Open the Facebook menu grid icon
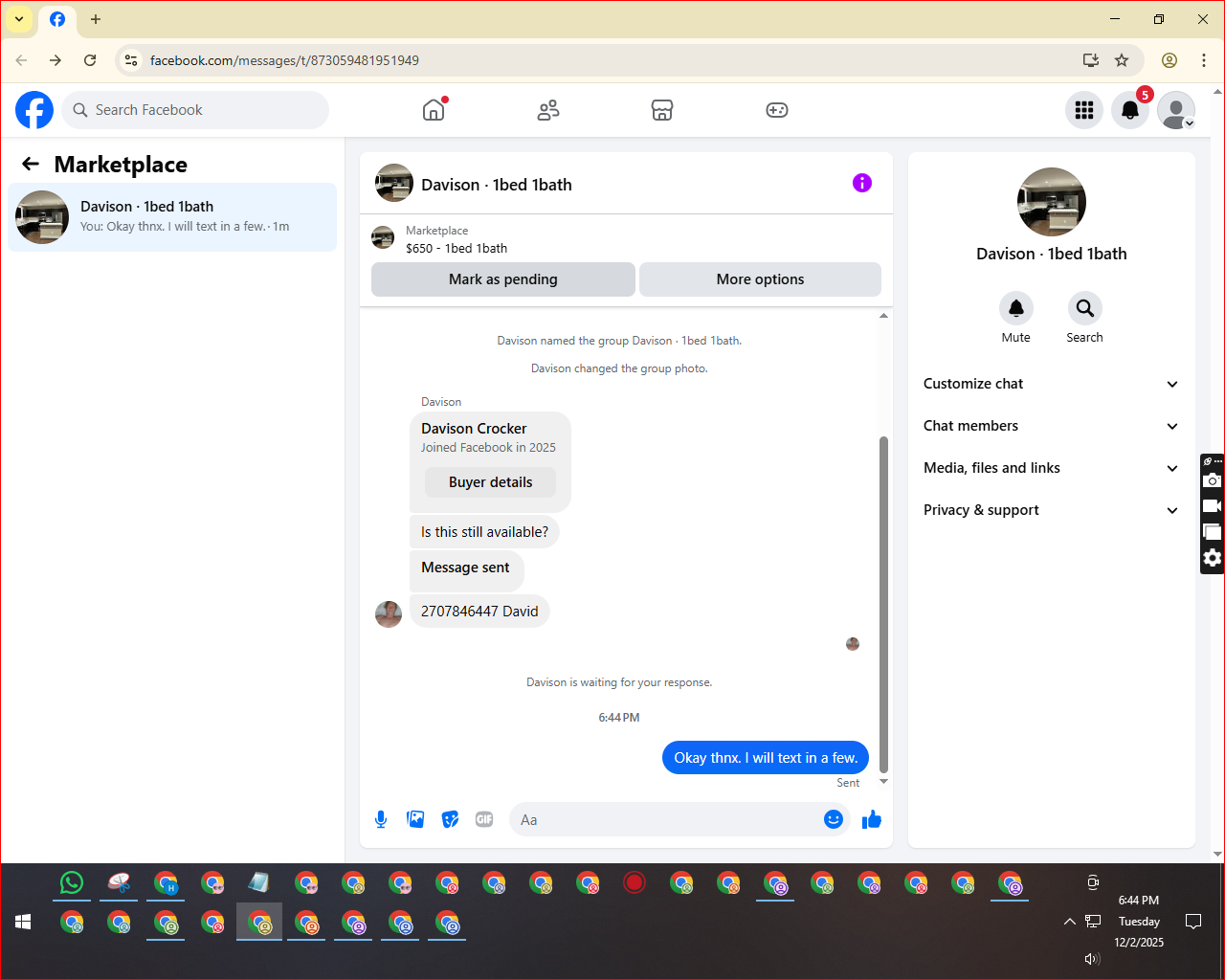The width and height of the screenshot is (1225, 980). (x=1084, y=110)
